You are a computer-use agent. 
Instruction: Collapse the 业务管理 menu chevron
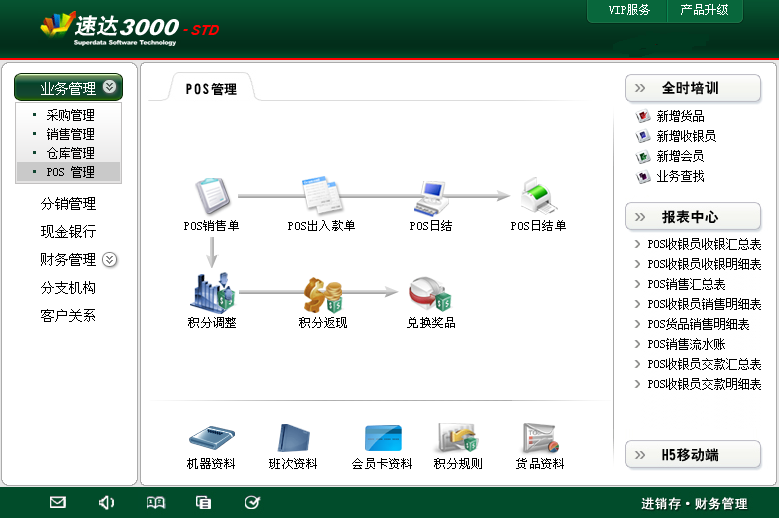click(109, 87)
